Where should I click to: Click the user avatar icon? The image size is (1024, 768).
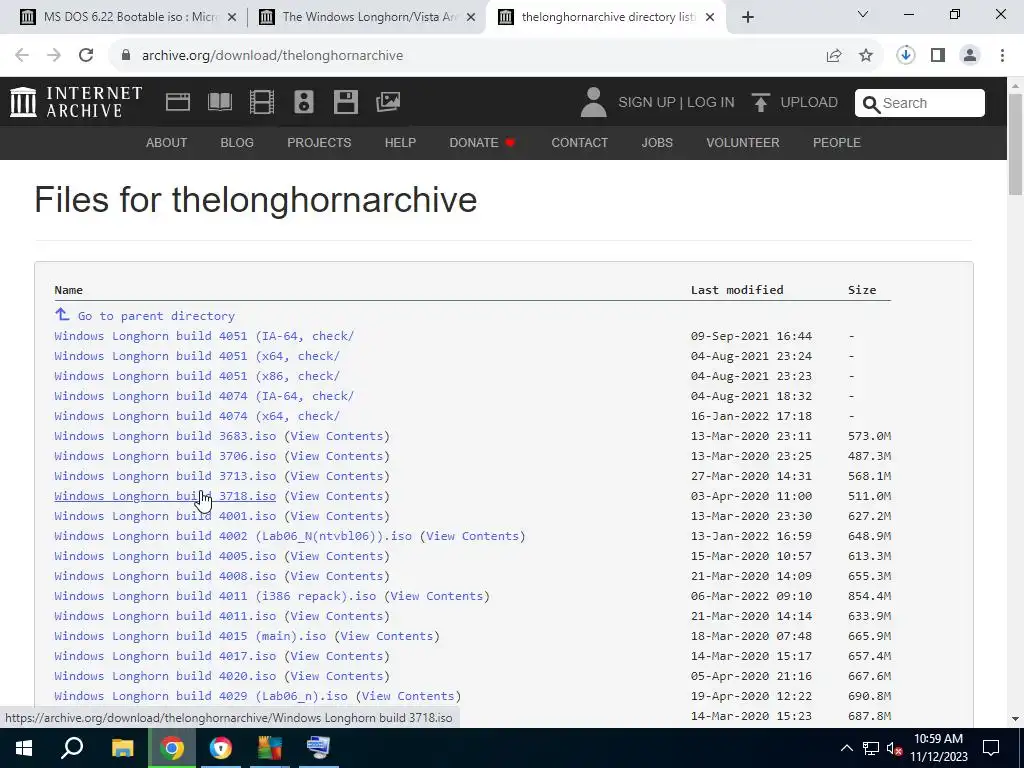click(x=593, y=103)
